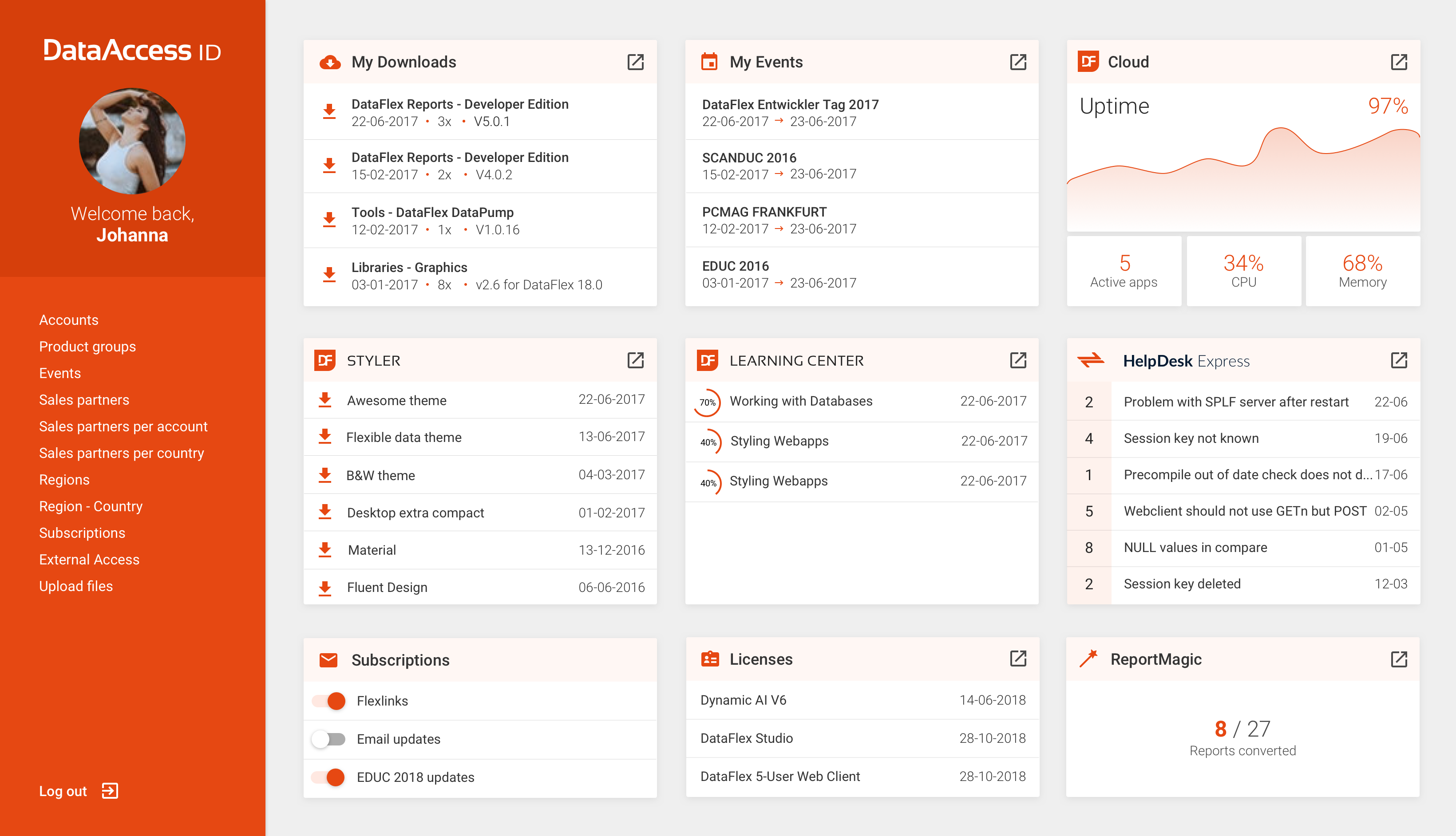Viewport: 1456px width, 836px height.
Task: Open Cloud panel external link icon
Action: tap(1399, 62)
